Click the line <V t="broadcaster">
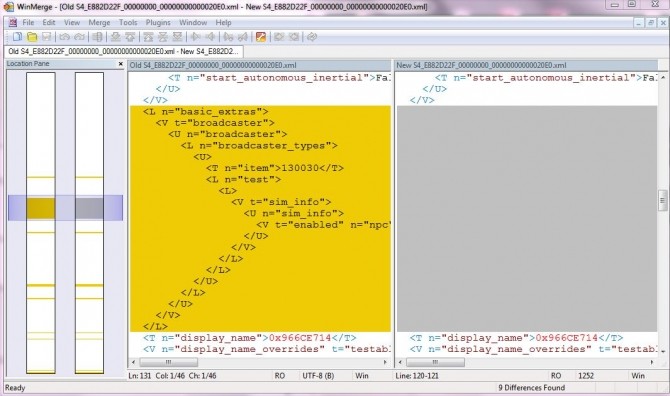Screen dimensions: 670x396 click(215, 123)
